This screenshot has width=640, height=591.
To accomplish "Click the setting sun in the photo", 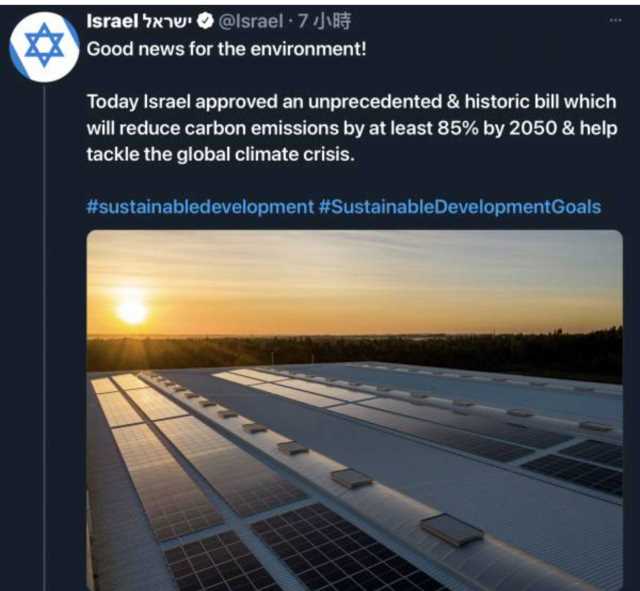I will click(x=131, y=310).
